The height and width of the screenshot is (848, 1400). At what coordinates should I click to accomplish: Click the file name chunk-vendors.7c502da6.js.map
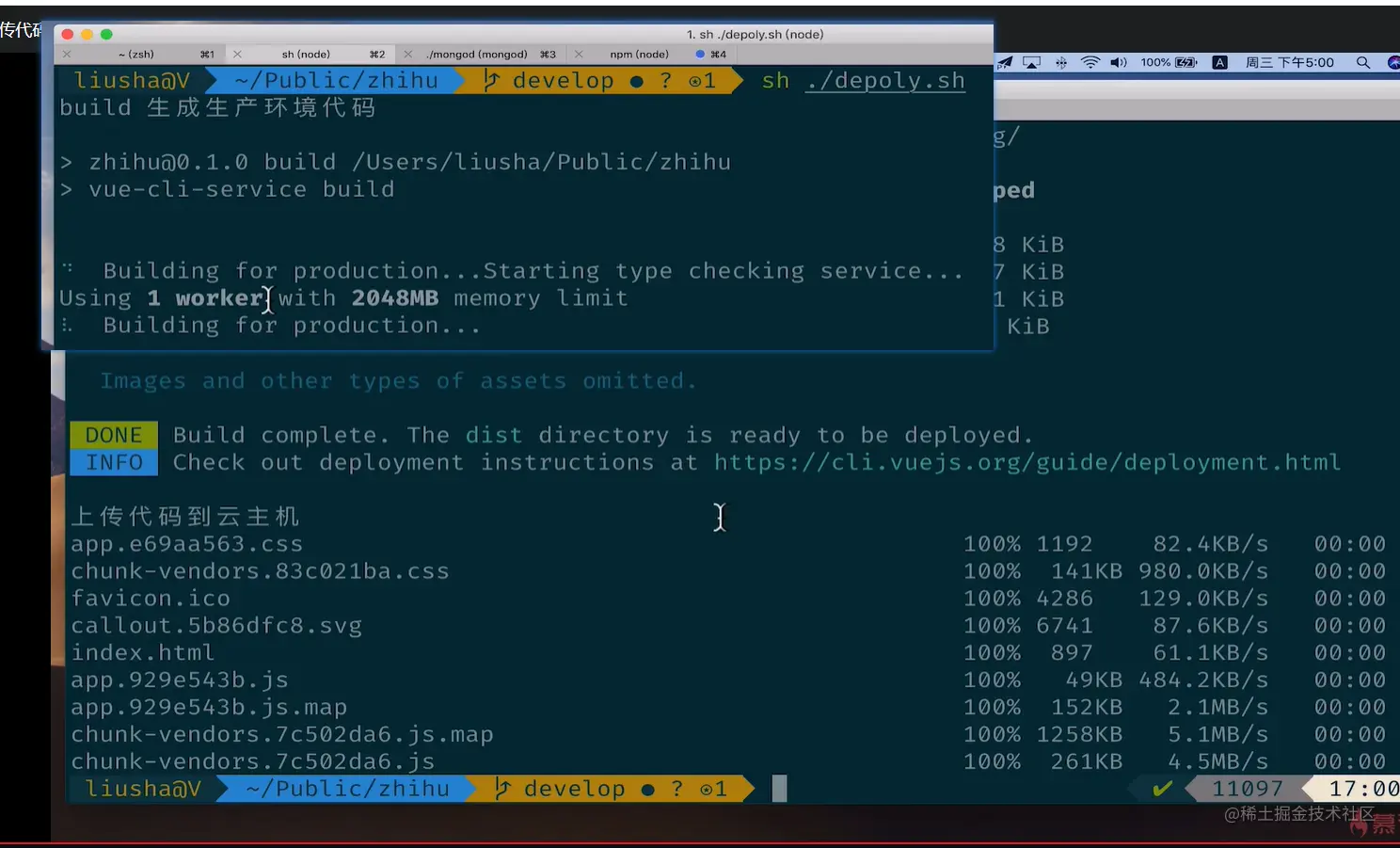point(282,735)
